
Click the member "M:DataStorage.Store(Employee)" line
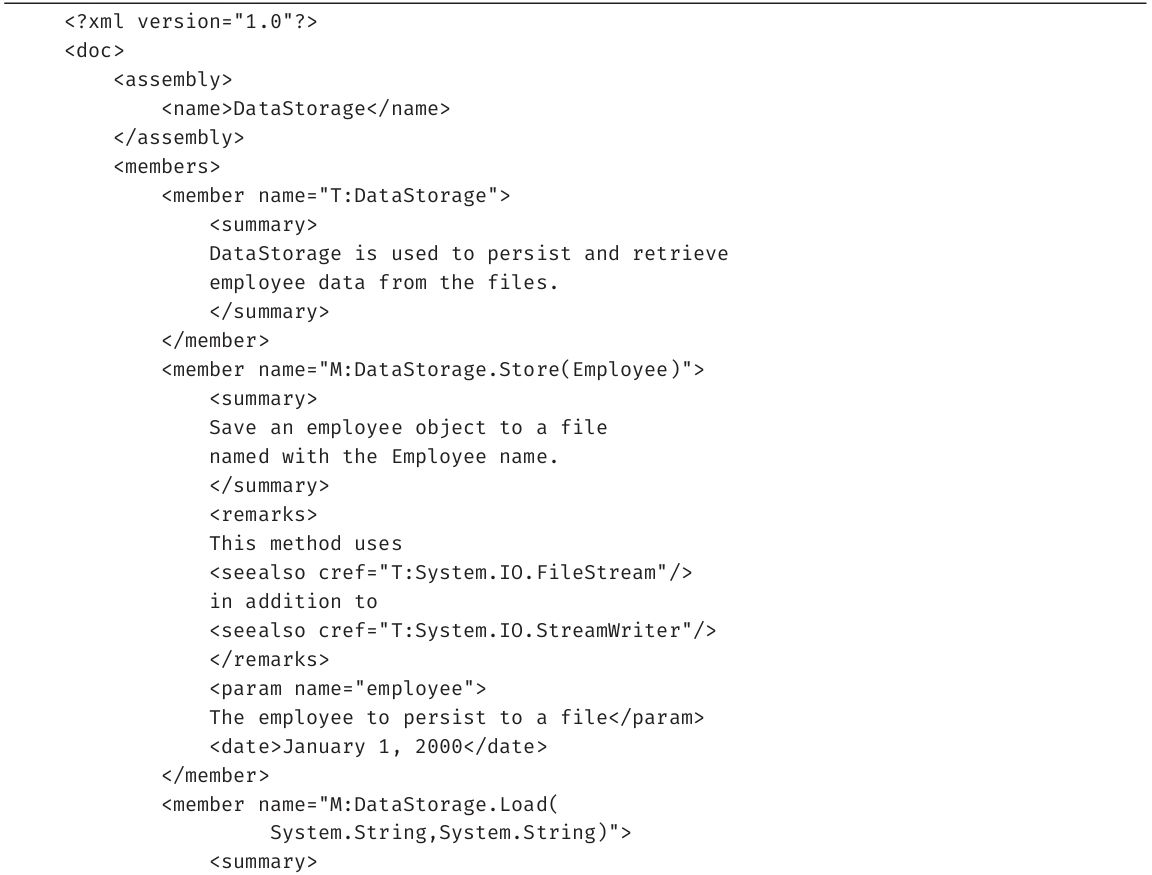pos(433,369)
